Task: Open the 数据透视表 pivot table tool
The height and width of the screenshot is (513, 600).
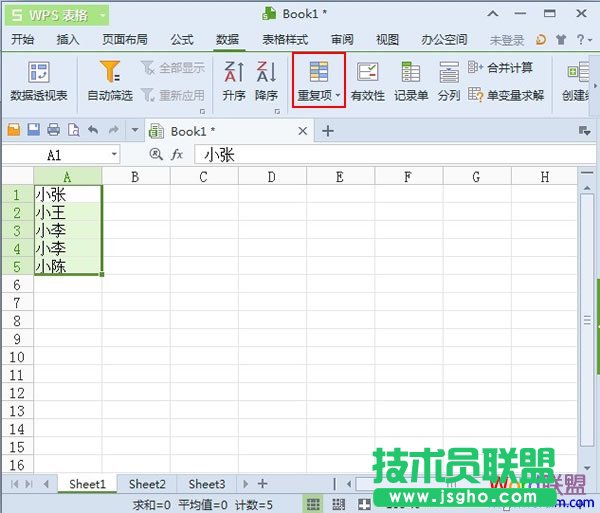Action: [x=39, y=81]
